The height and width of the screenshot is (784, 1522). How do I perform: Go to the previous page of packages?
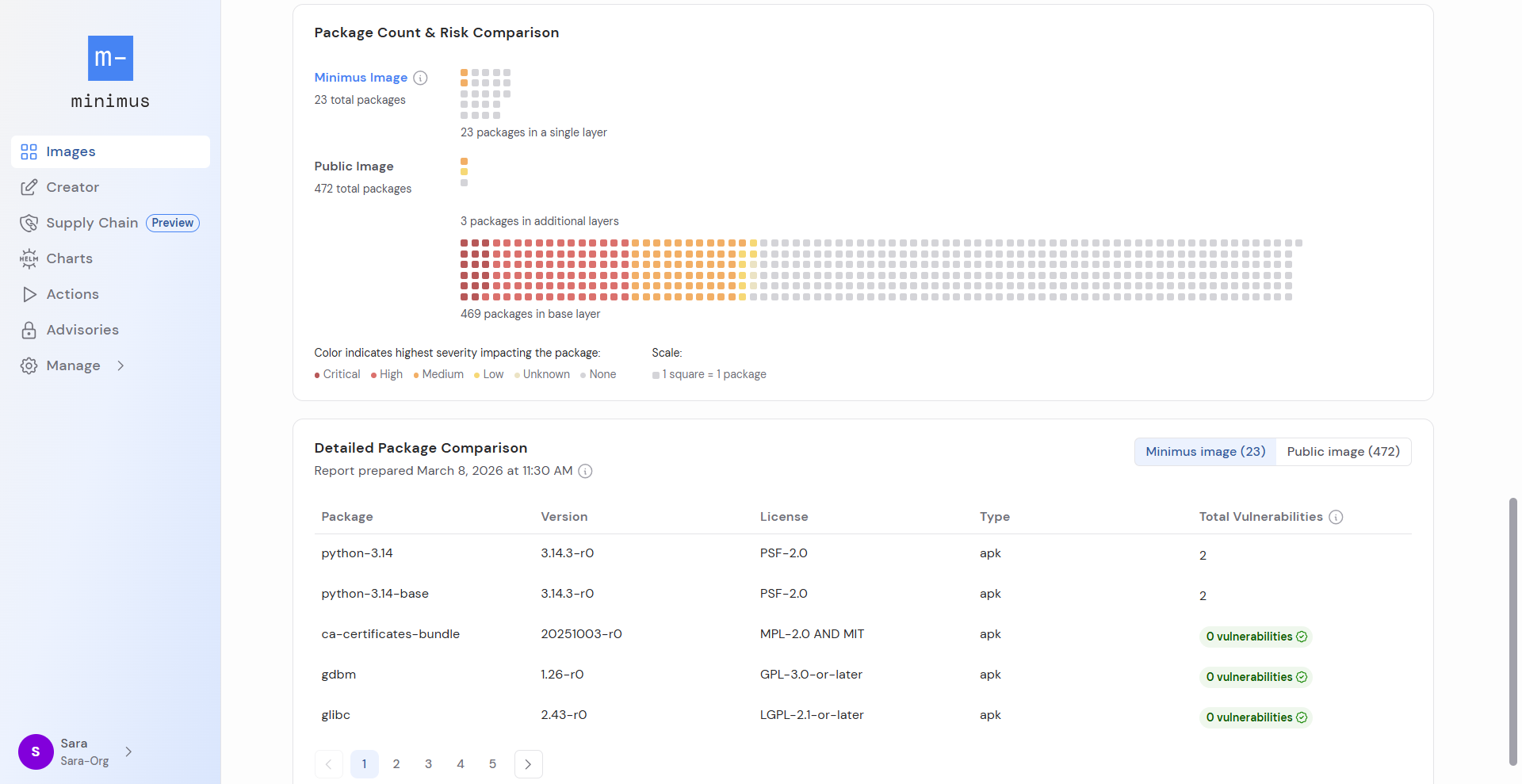329,764
